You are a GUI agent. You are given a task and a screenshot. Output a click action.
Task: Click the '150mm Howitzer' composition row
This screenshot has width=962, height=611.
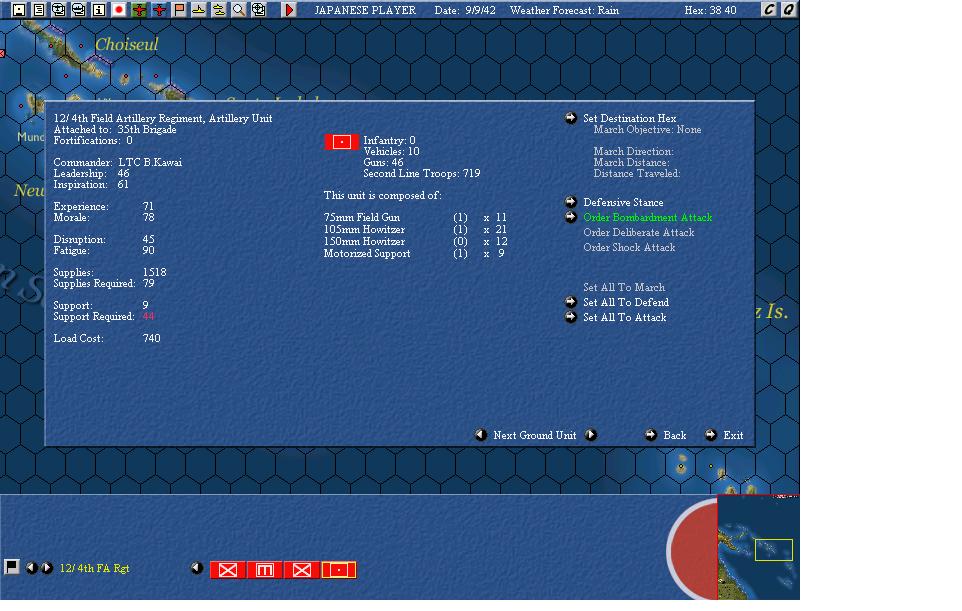(x=416, y=241)
